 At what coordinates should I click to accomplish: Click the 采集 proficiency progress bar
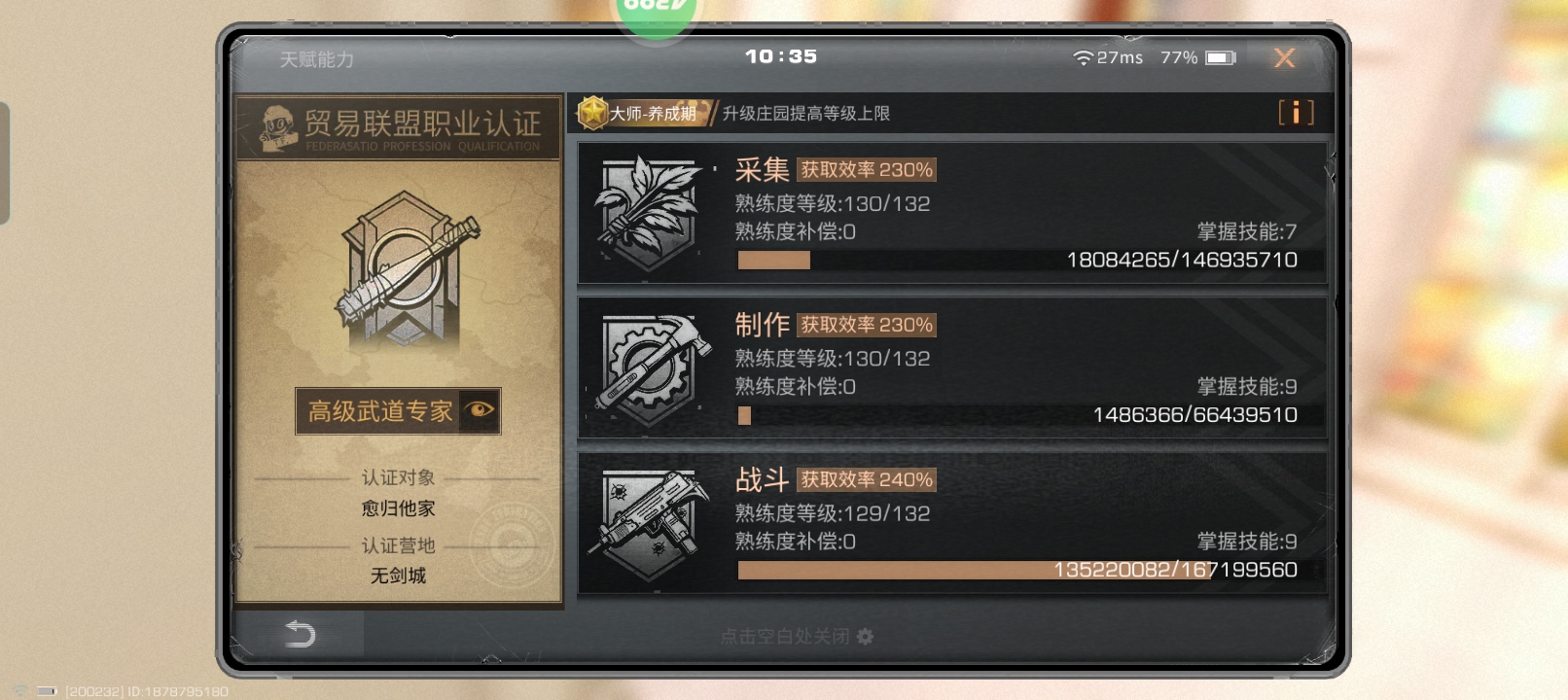1018,261
